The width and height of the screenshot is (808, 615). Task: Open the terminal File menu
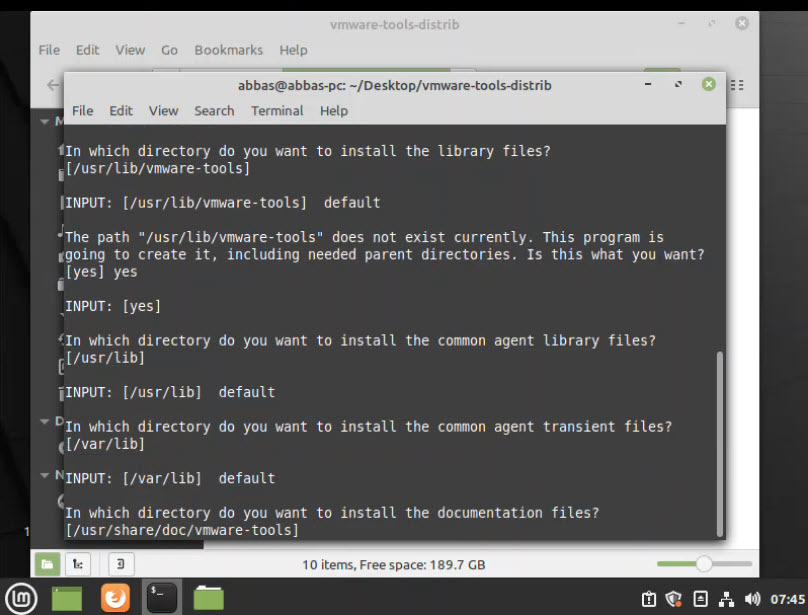click(x=82, y=111)
